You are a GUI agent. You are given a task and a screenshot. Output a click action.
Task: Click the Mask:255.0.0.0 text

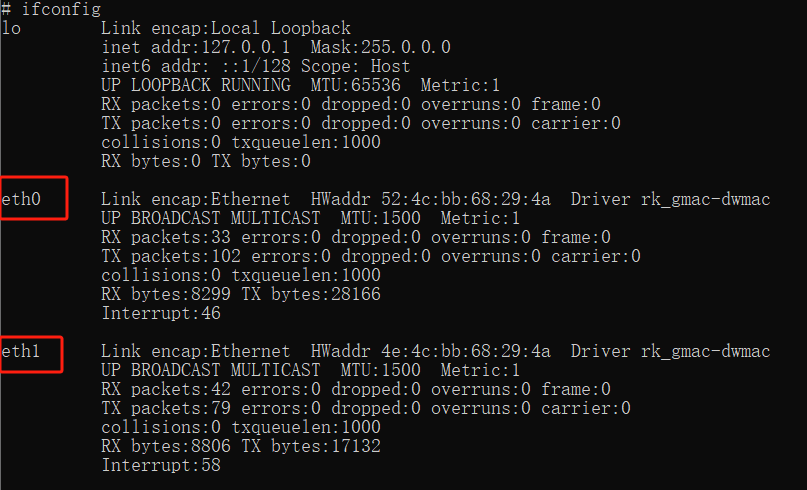coord(381,47)
